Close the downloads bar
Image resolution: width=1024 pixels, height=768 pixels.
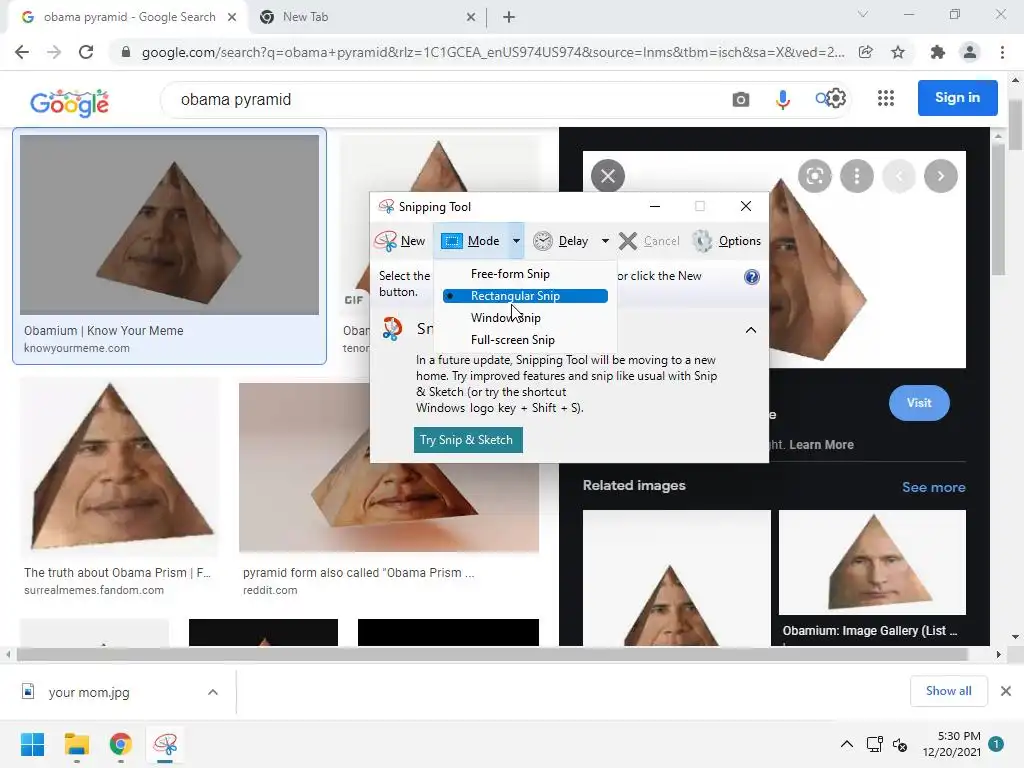click(x=1006, y=691)
